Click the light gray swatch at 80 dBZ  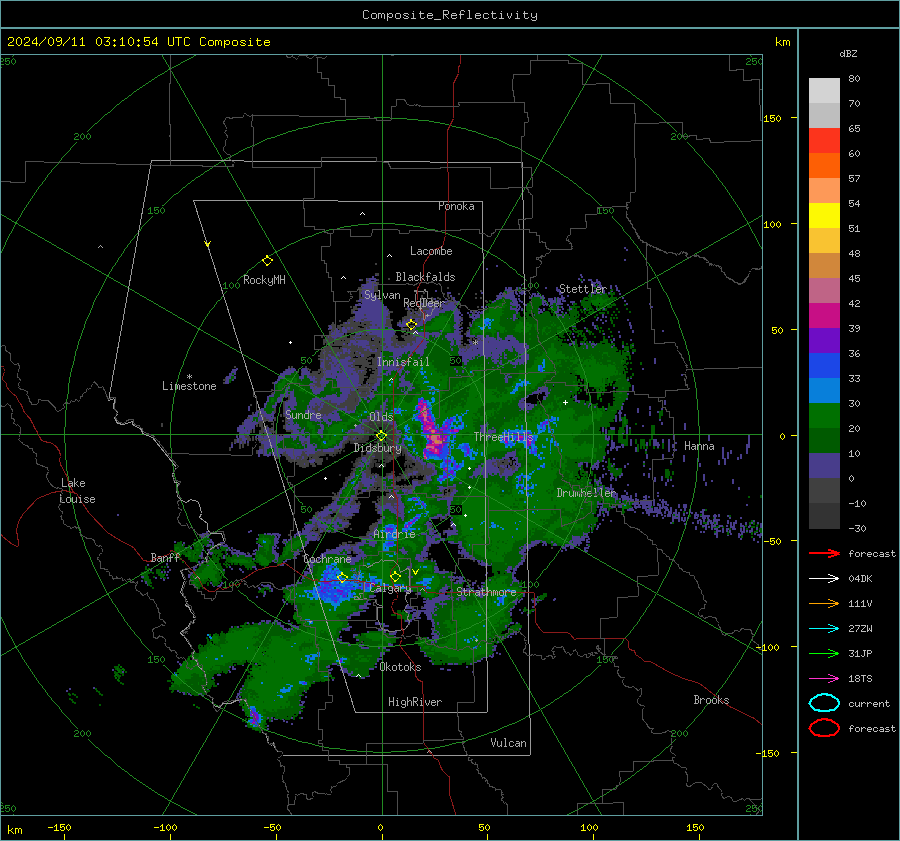click(824, 91)
